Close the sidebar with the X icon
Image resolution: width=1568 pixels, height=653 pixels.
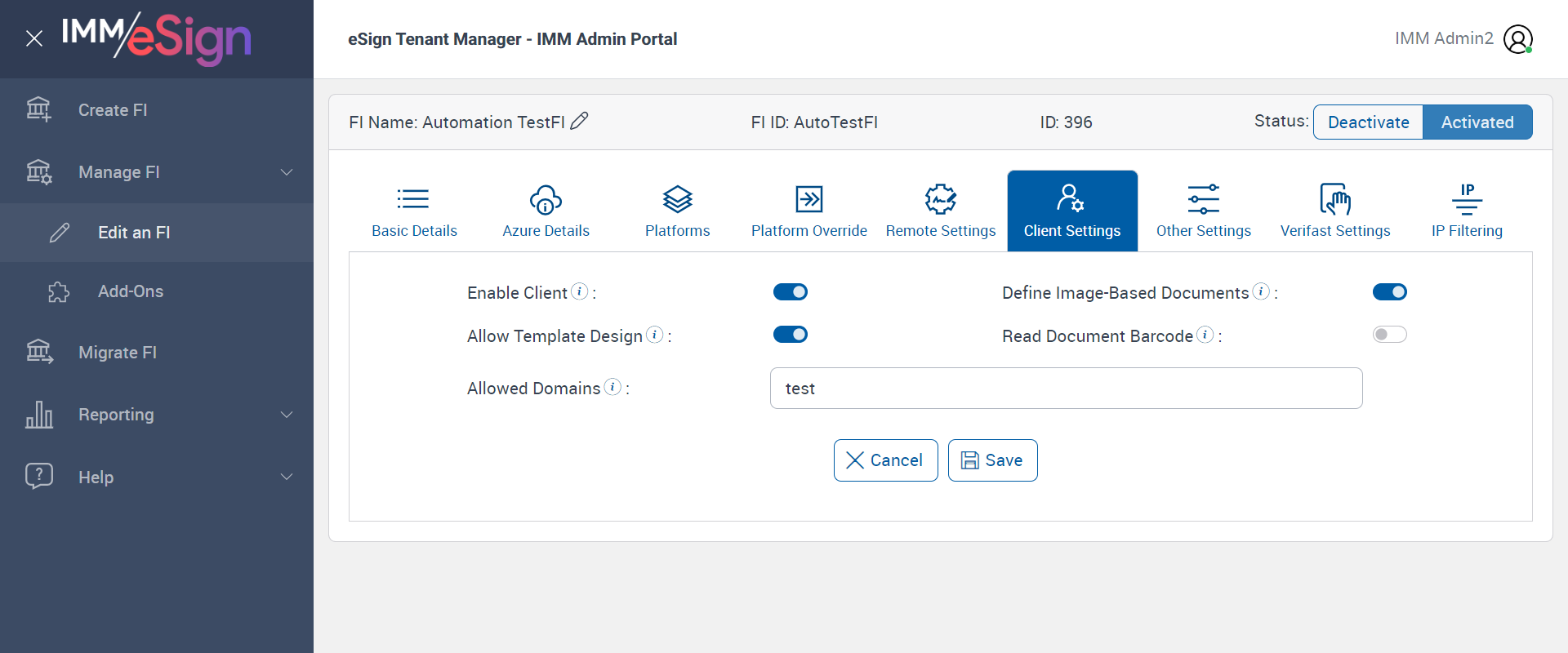[34, 38]
